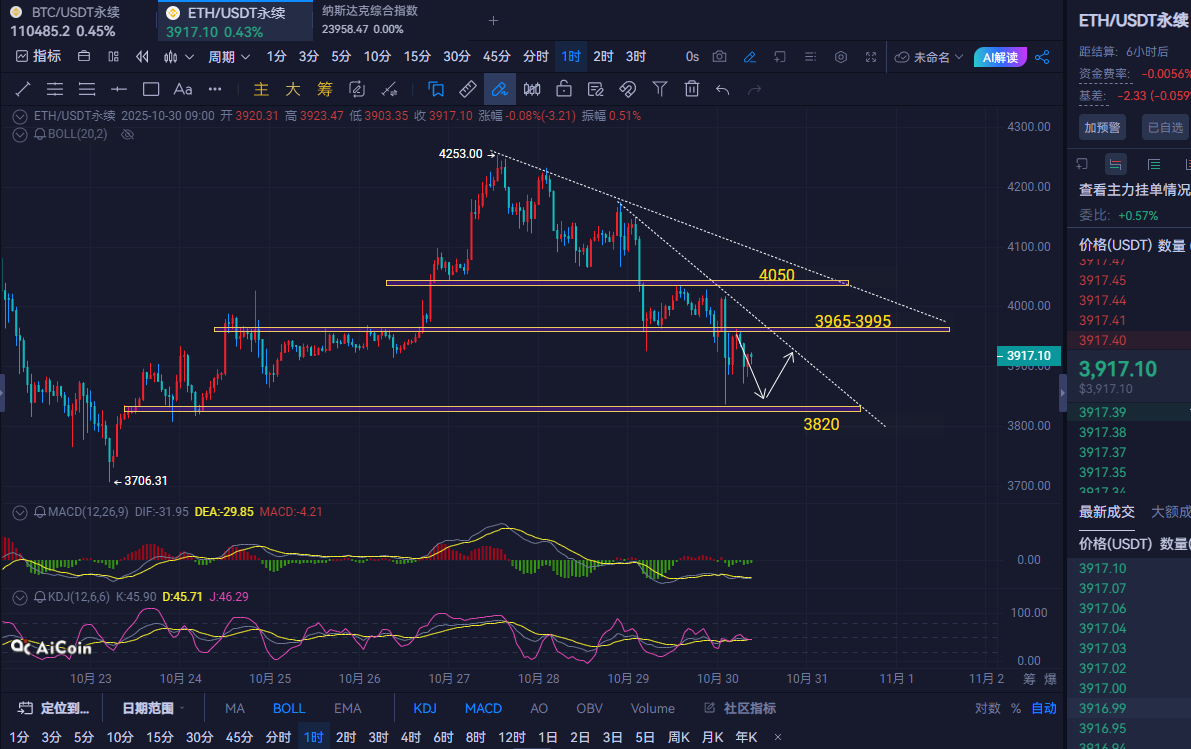Switch price axis to 对数 log scale
The image size is (1191, 749).
987,708
